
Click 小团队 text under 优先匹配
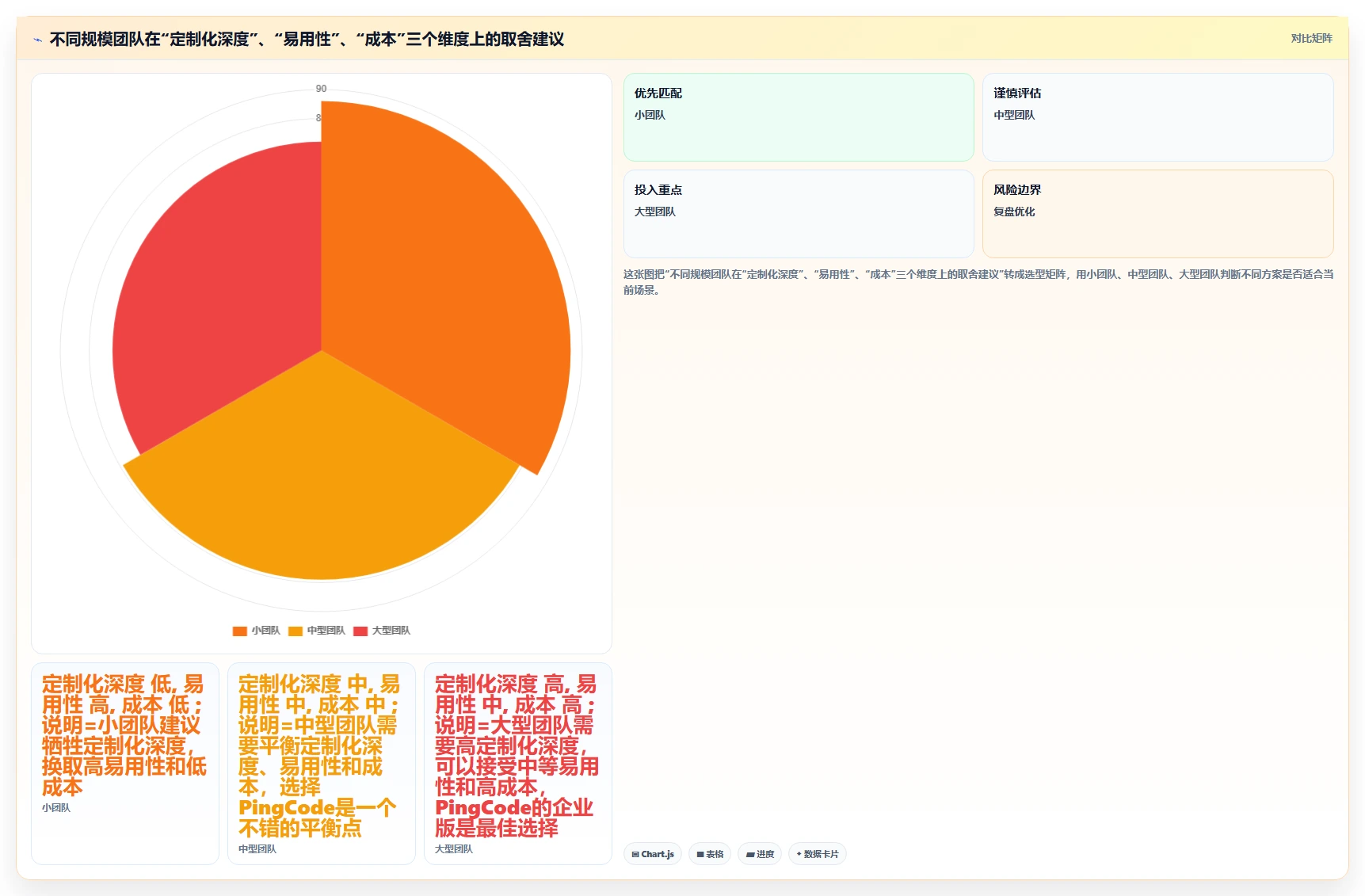(x=650, y=115)
